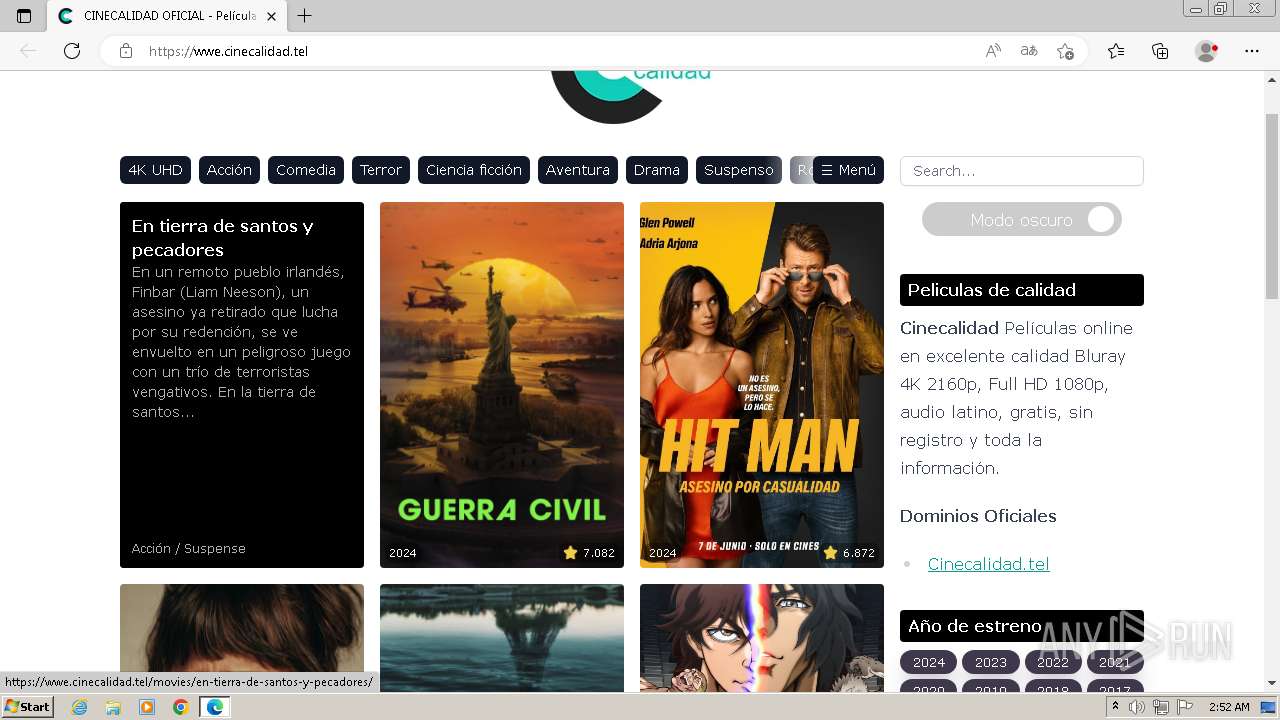
Task: Click the Acción / Suspense genre label
Action: coord(188,549)
